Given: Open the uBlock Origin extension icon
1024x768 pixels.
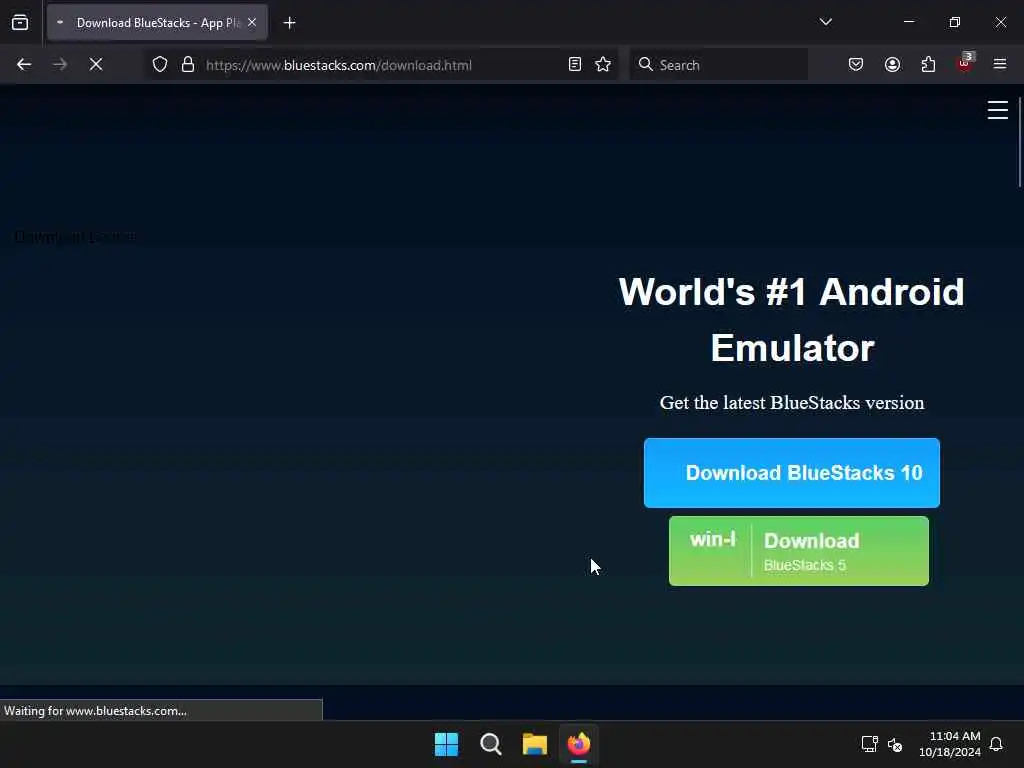Looking at the screenshot, I should point(965,63).
